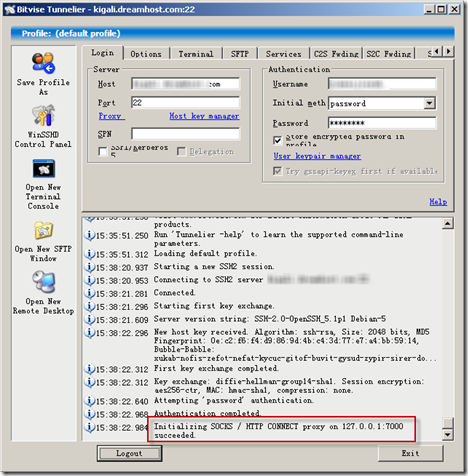The height and width of the screenshot is (476, 468).
Task: Open the SFTP tab
Action: 240,54
